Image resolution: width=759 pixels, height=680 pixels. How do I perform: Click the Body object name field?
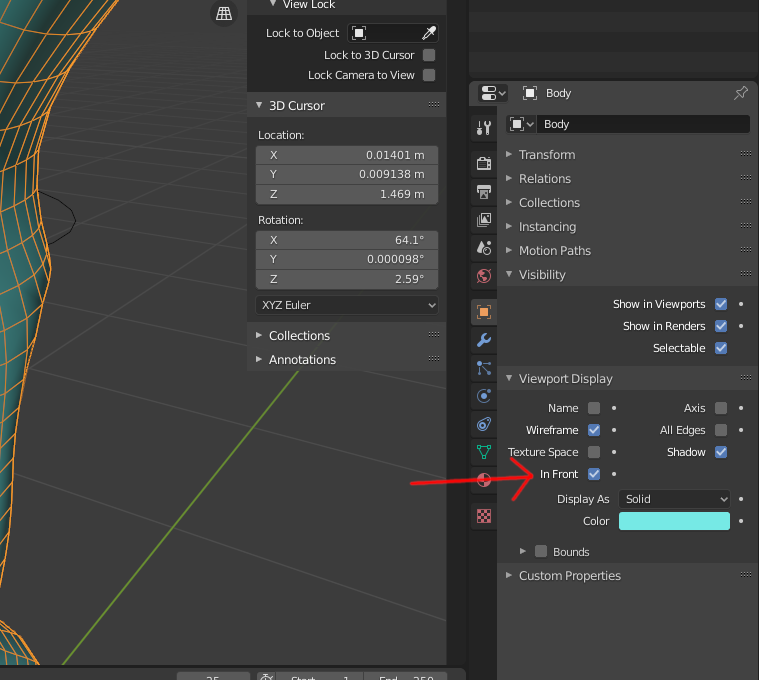[x=643, y=124]
